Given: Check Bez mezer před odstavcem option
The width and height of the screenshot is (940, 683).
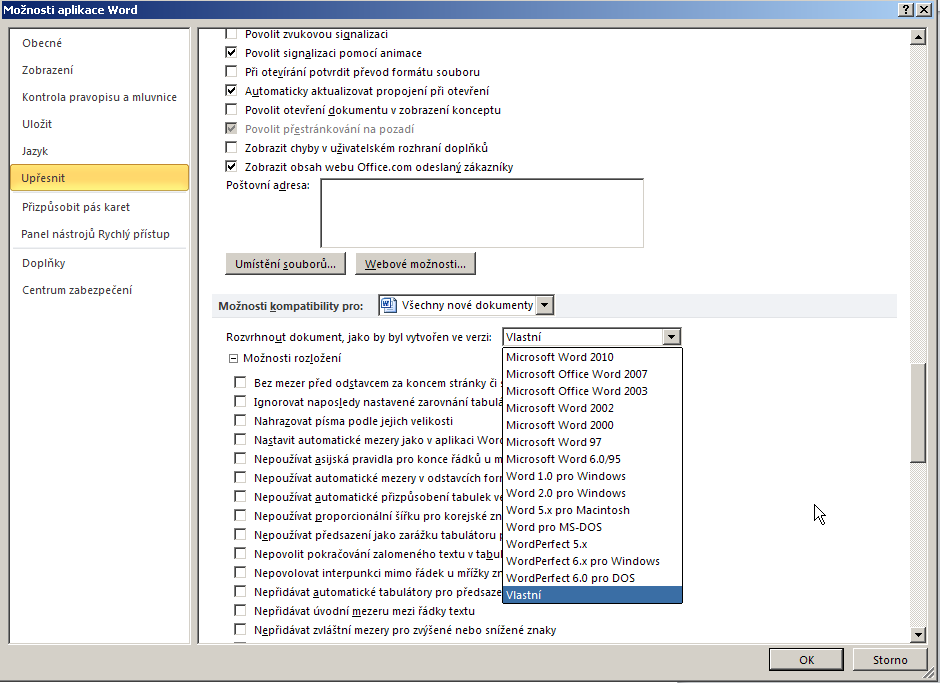Looking at the screenshot, I should point(240,383).
